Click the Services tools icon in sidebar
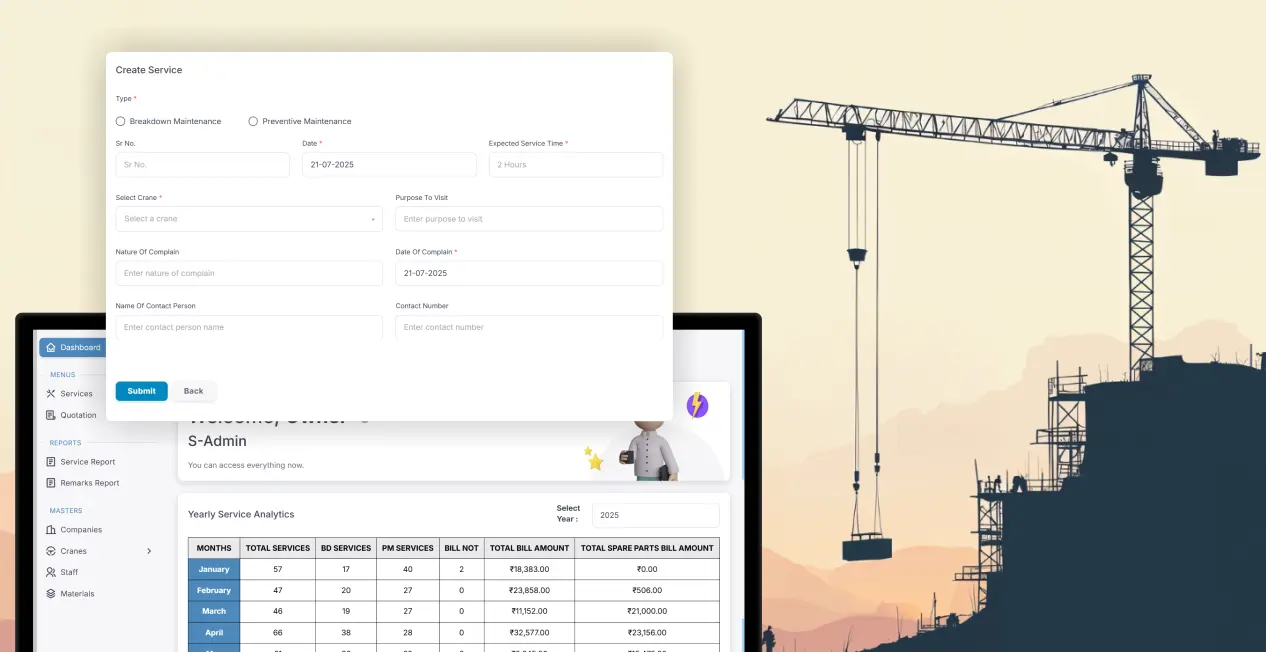The height and width of the screenshot is (652, 1266). 51,394
